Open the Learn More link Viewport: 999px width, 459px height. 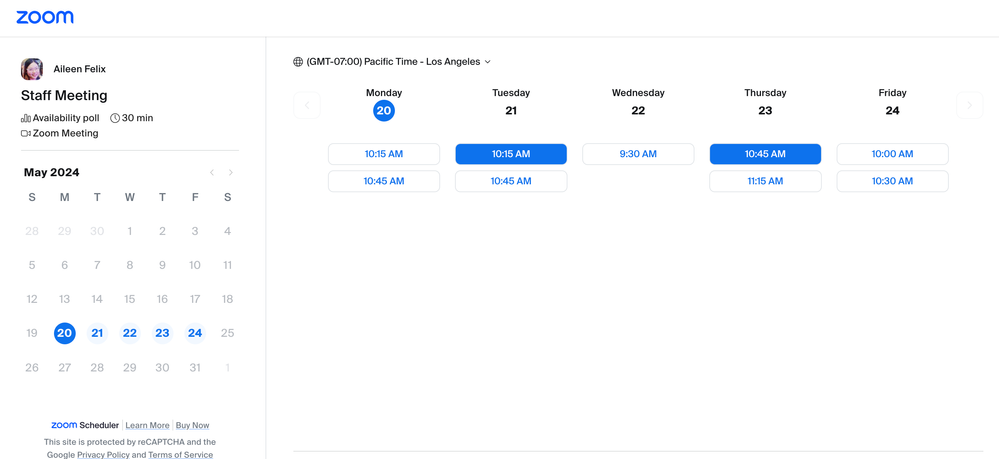147,425
